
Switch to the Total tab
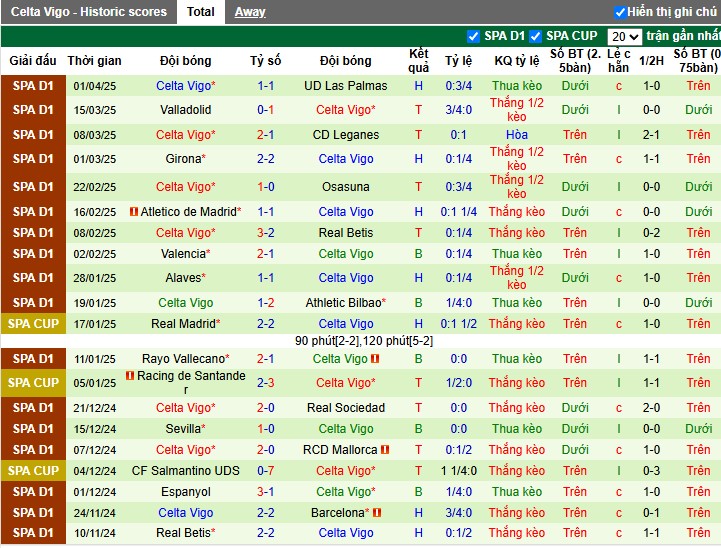[200, 11]
